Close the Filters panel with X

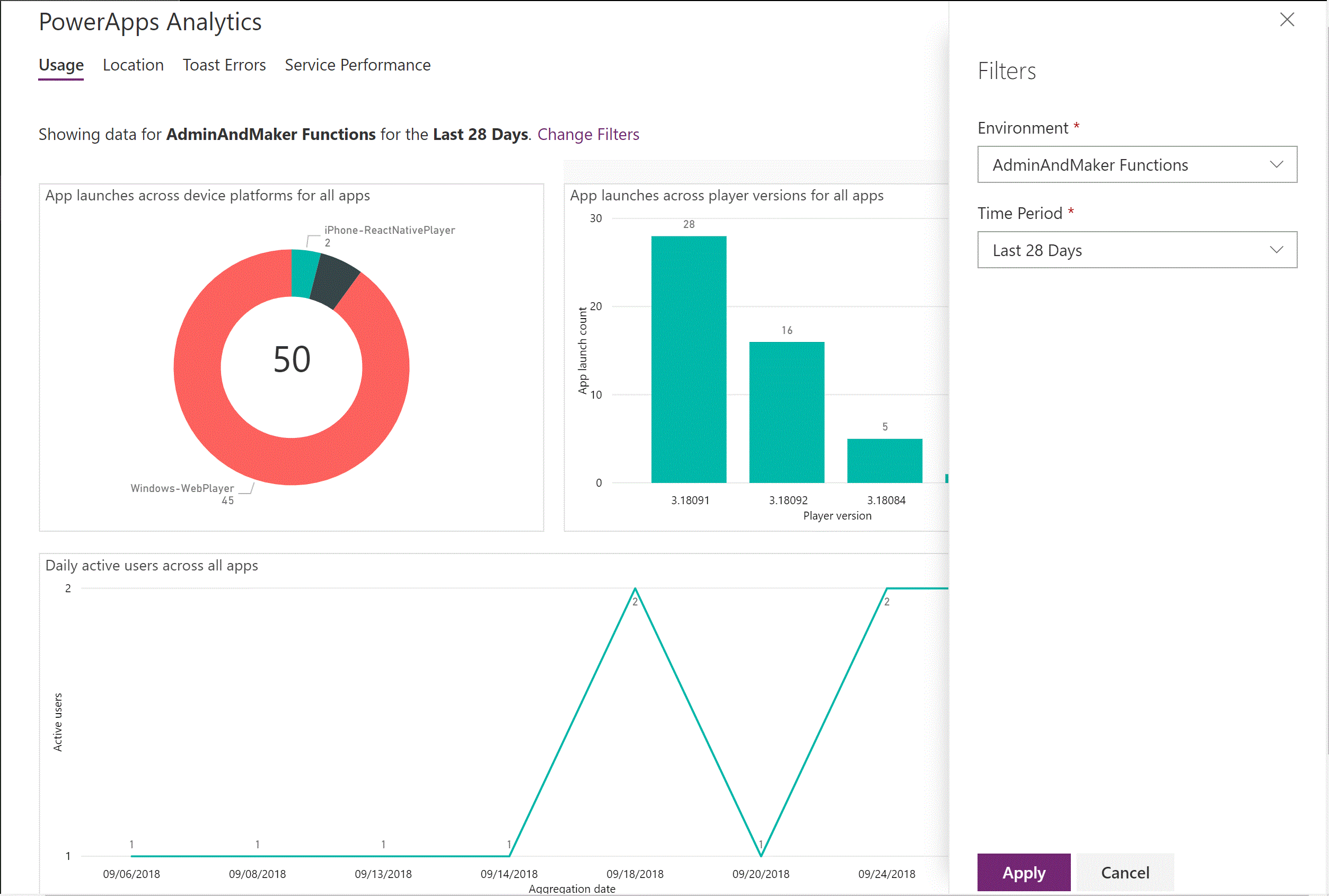1287,20
